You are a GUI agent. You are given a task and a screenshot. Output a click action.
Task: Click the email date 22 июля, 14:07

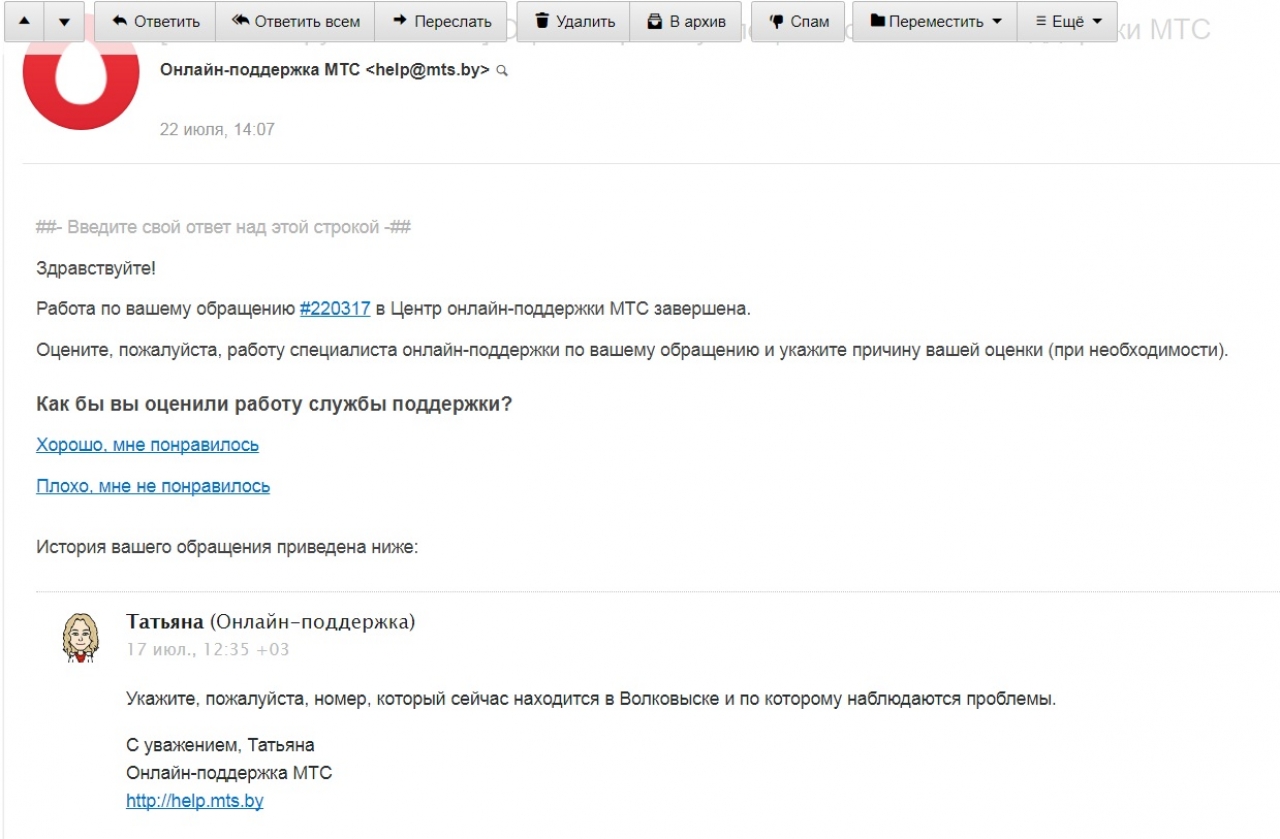[x=217, y=129]
